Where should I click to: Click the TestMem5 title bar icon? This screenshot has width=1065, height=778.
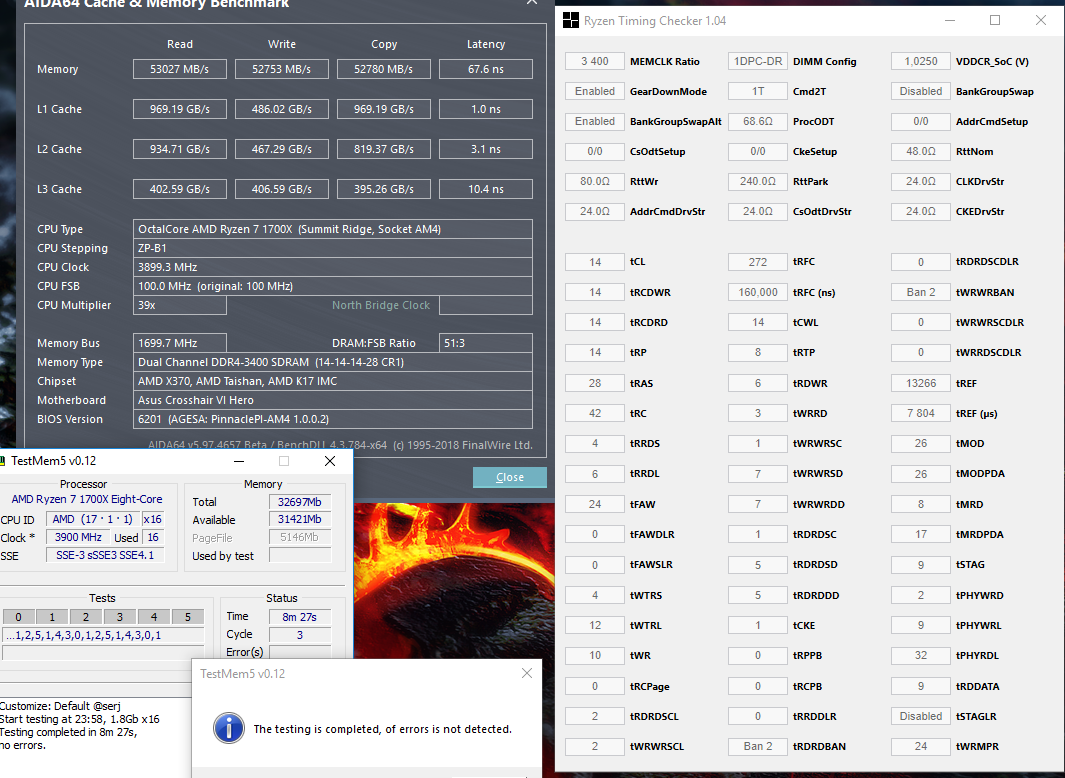click(x=3, y=461)
